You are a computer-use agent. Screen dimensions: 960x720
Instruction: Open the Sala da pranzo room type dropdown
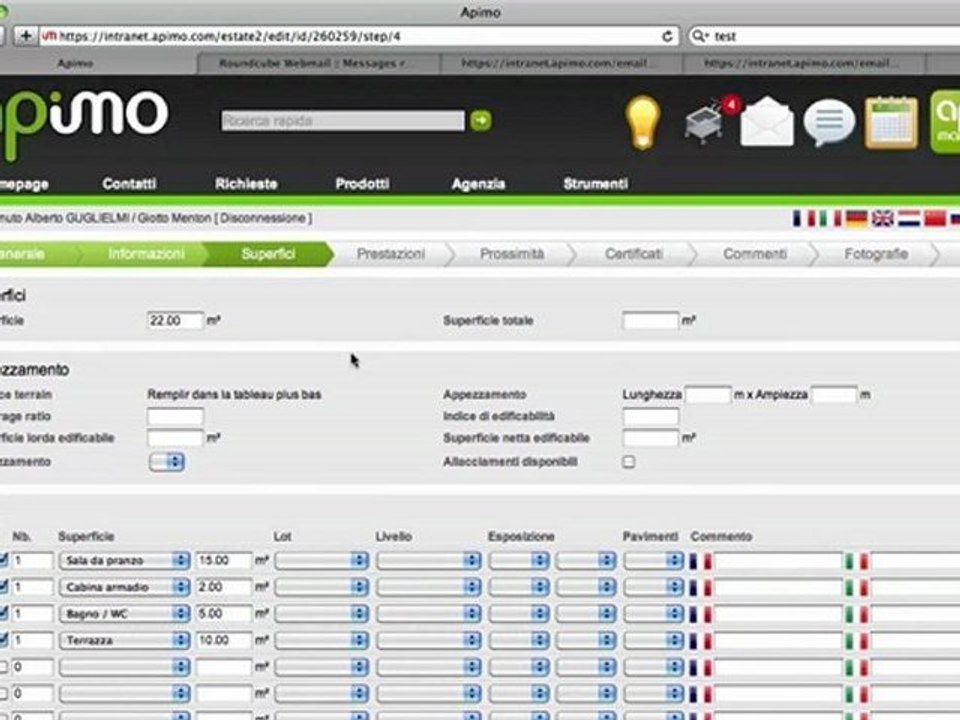[124, 561]
